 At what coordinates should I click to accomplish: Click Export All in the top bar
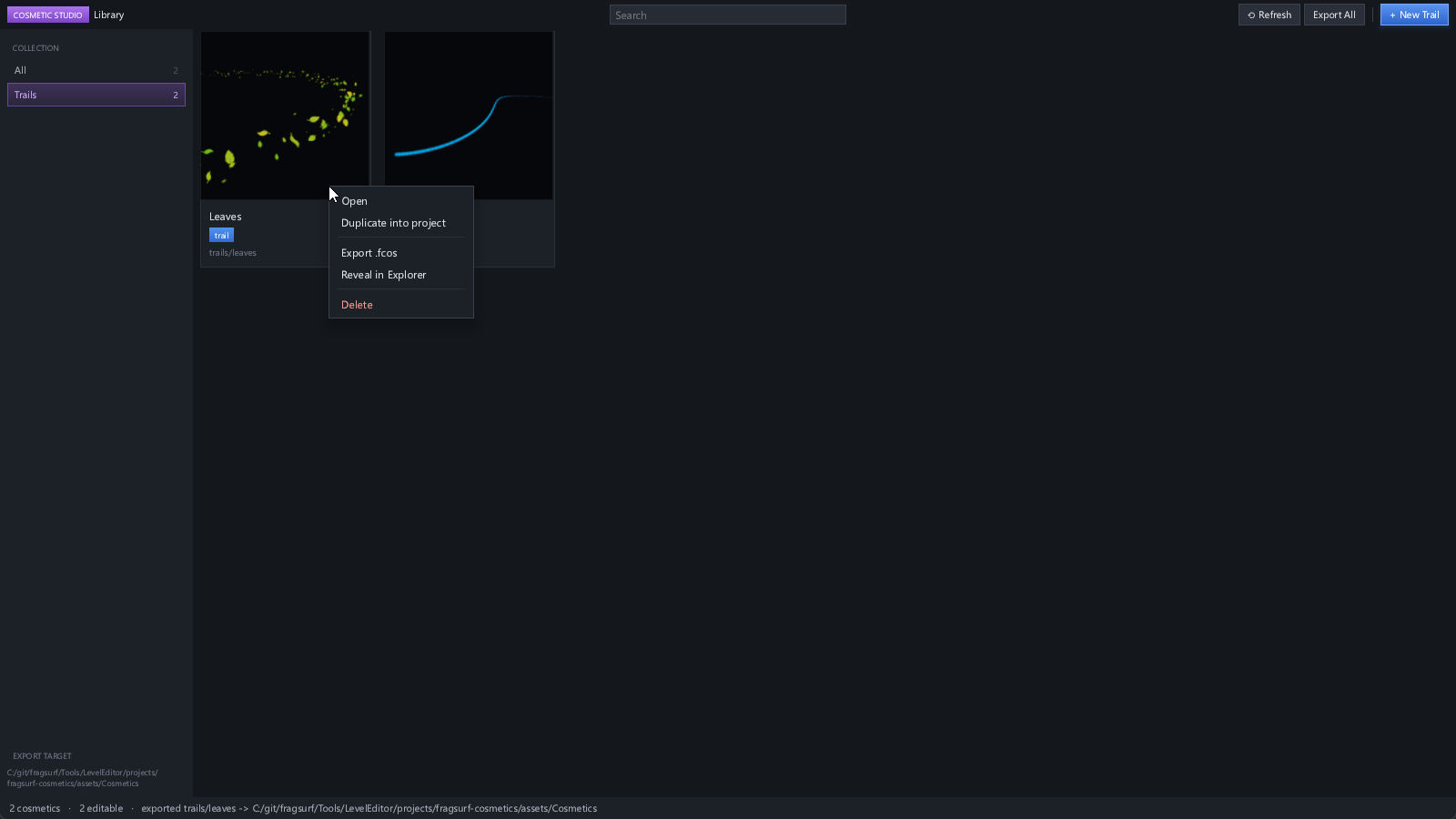click(1334, 15)
